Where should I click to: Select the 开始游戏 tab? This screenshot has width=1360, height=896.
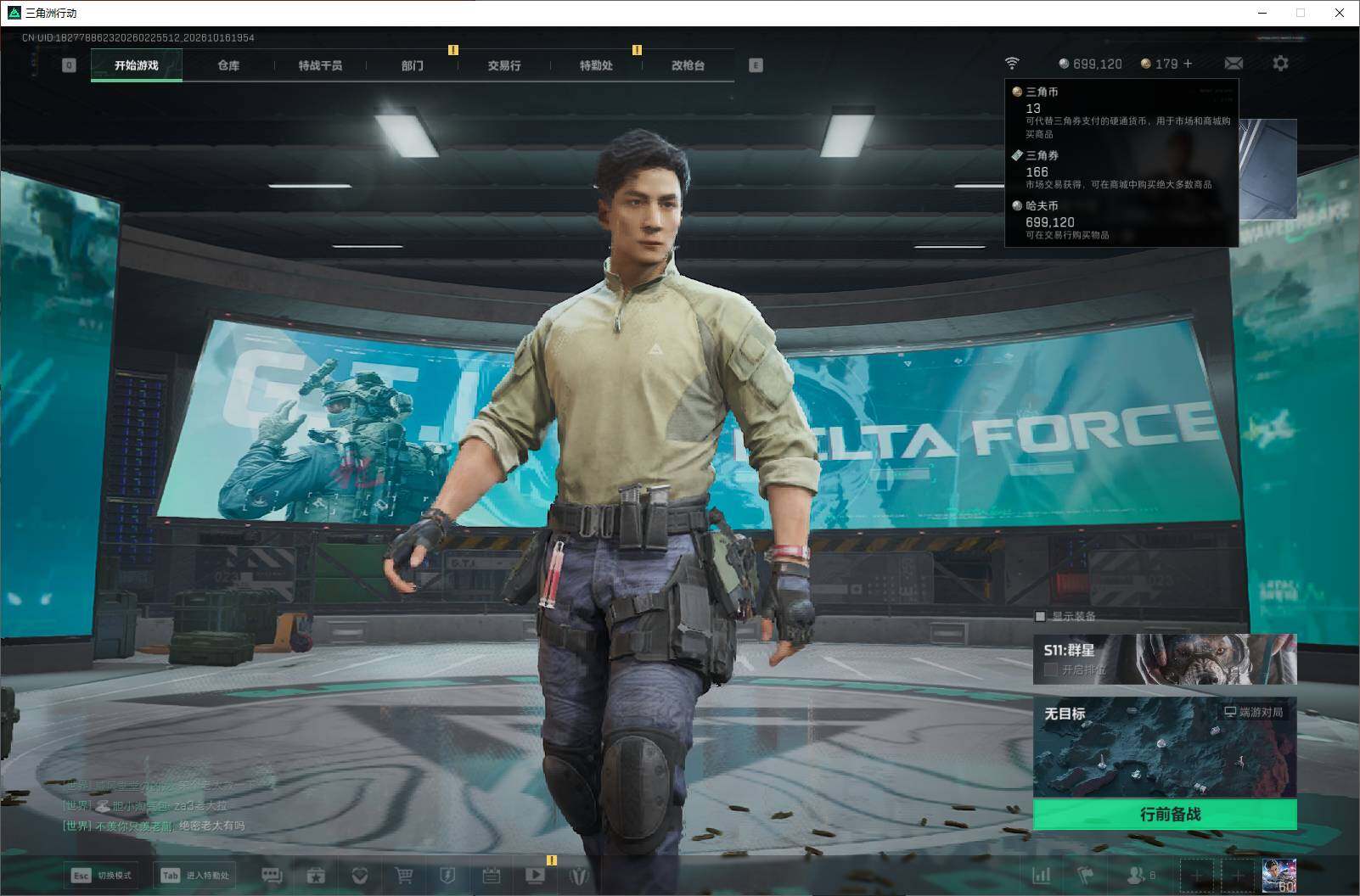click(x=137, y=65)
